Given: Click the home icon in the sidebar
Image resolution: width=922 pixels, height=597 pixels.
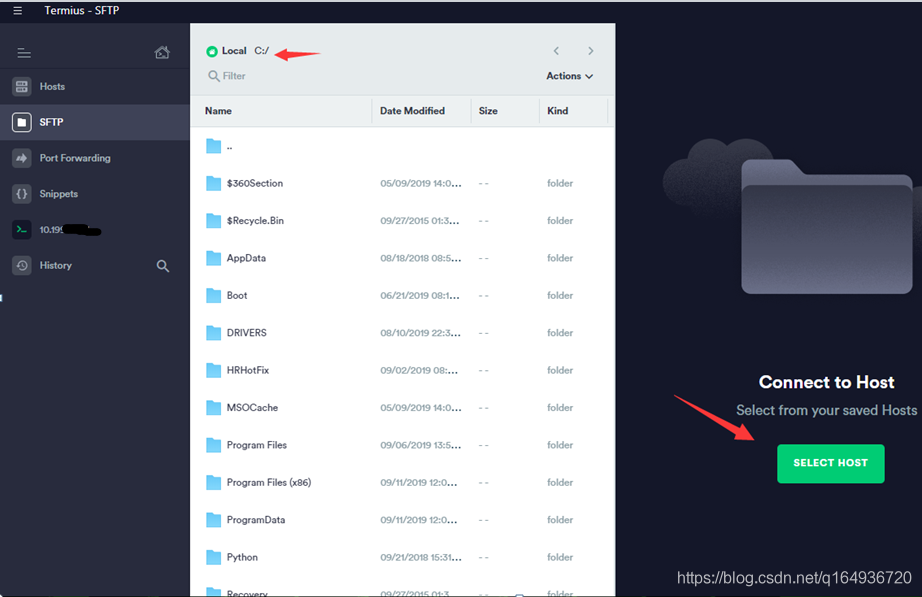Looking at the screenshot, I should 162,52.
